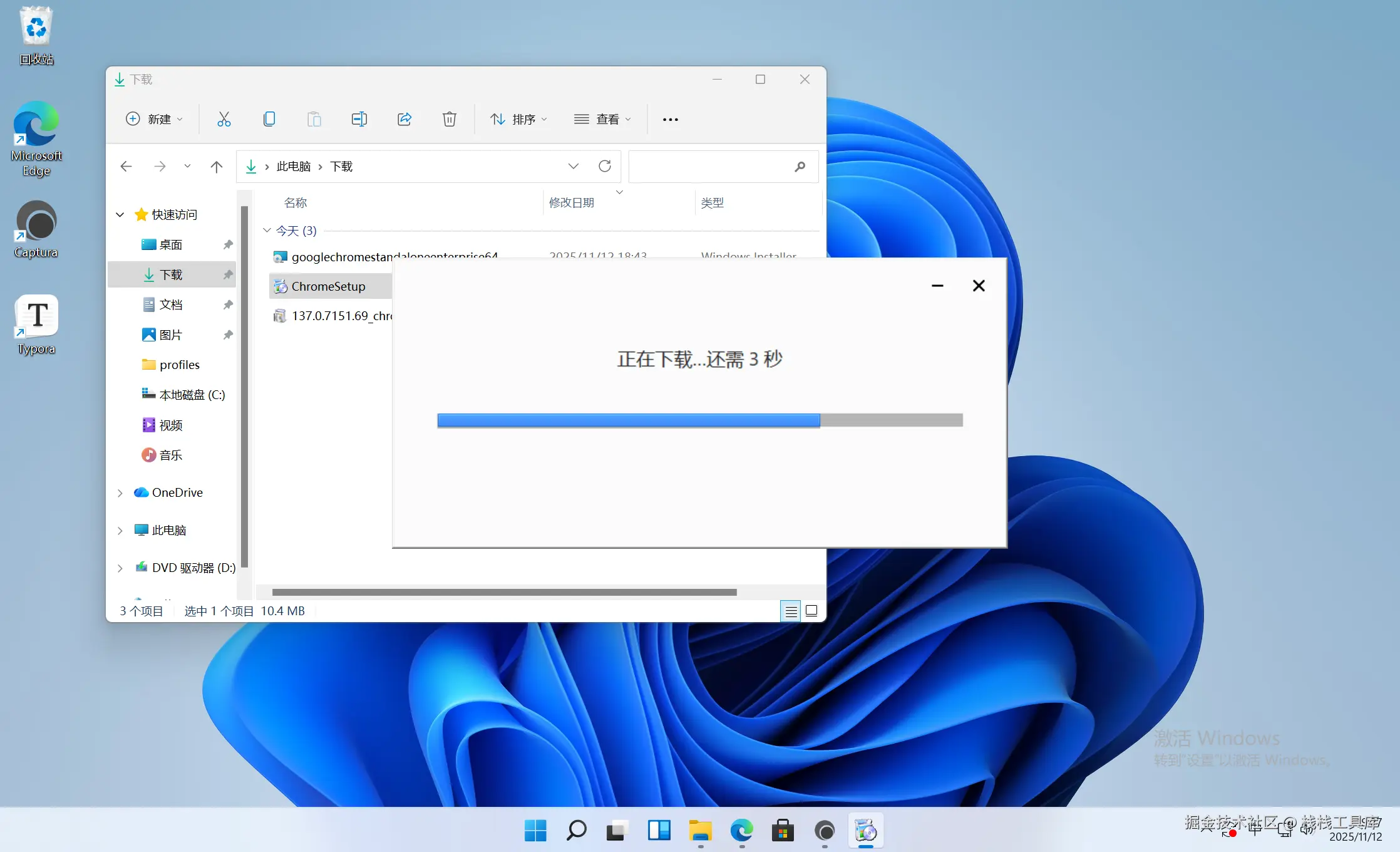
Task: Click the Cut scissors icon in toolbar
Action: click(224, 119)
